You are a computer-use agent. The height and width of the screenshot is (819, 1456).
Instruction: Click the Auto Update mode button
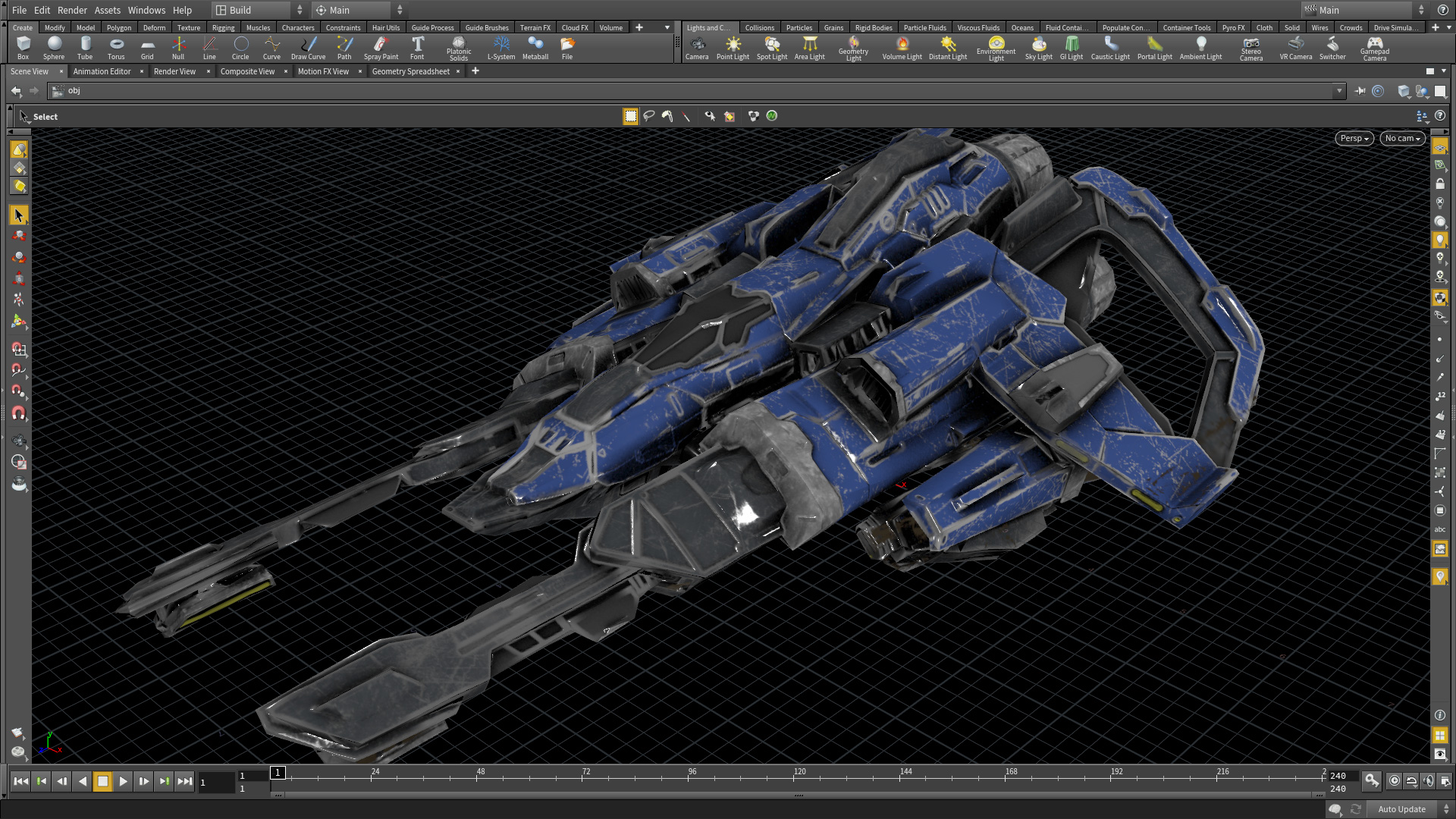(x=1401, y=808)
